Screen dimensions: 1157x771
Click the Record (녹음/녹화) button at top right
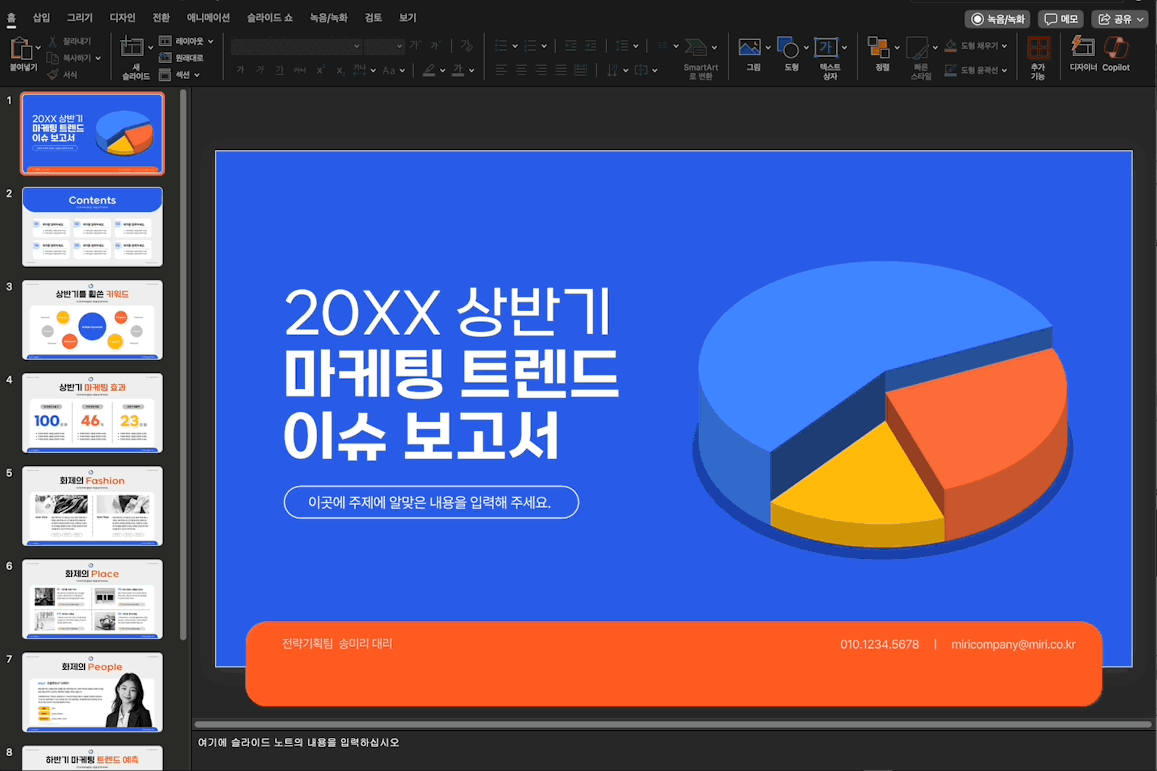[997, 19]
